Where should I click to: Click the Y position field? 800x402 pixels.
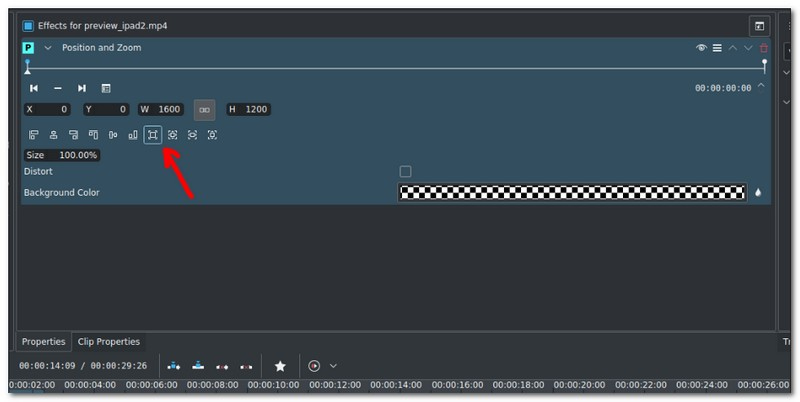point(106,109)
